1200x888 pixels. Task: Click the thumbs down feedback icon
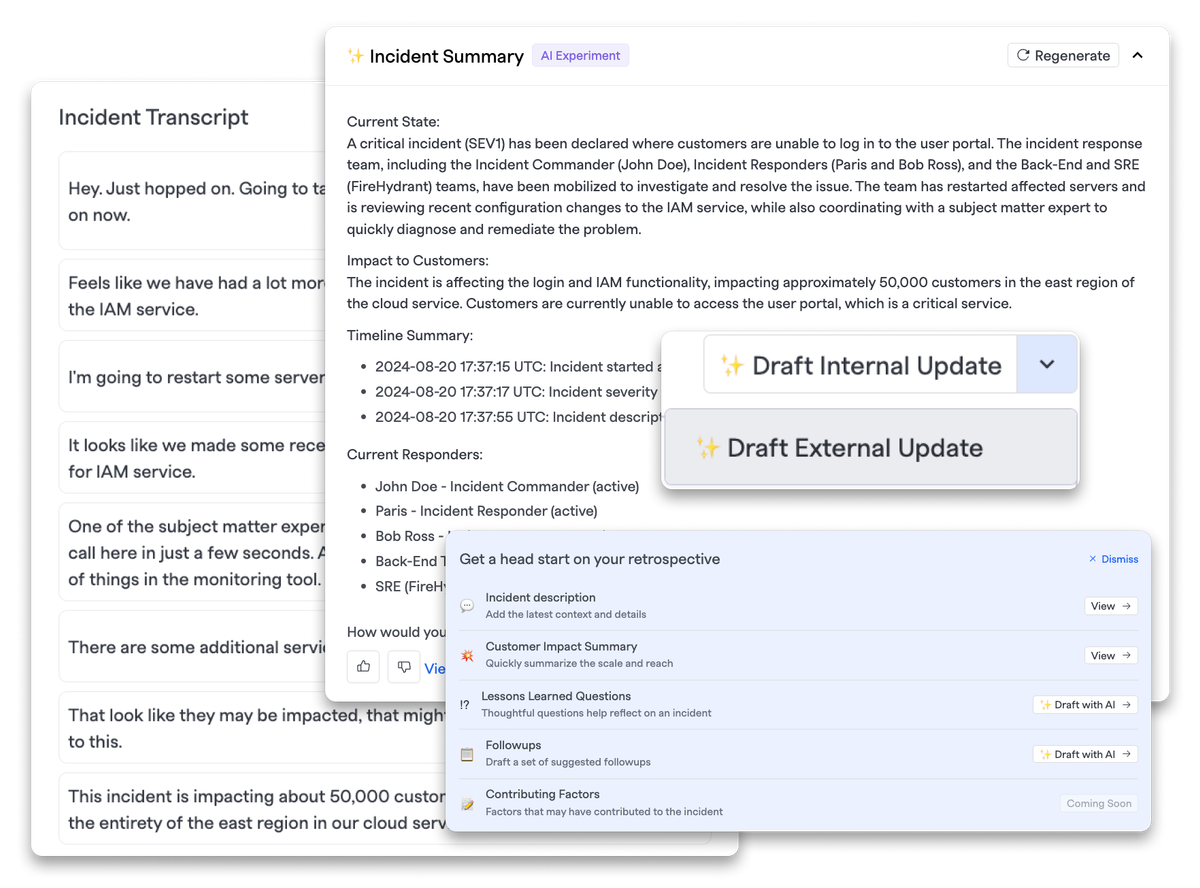[404, 667]
